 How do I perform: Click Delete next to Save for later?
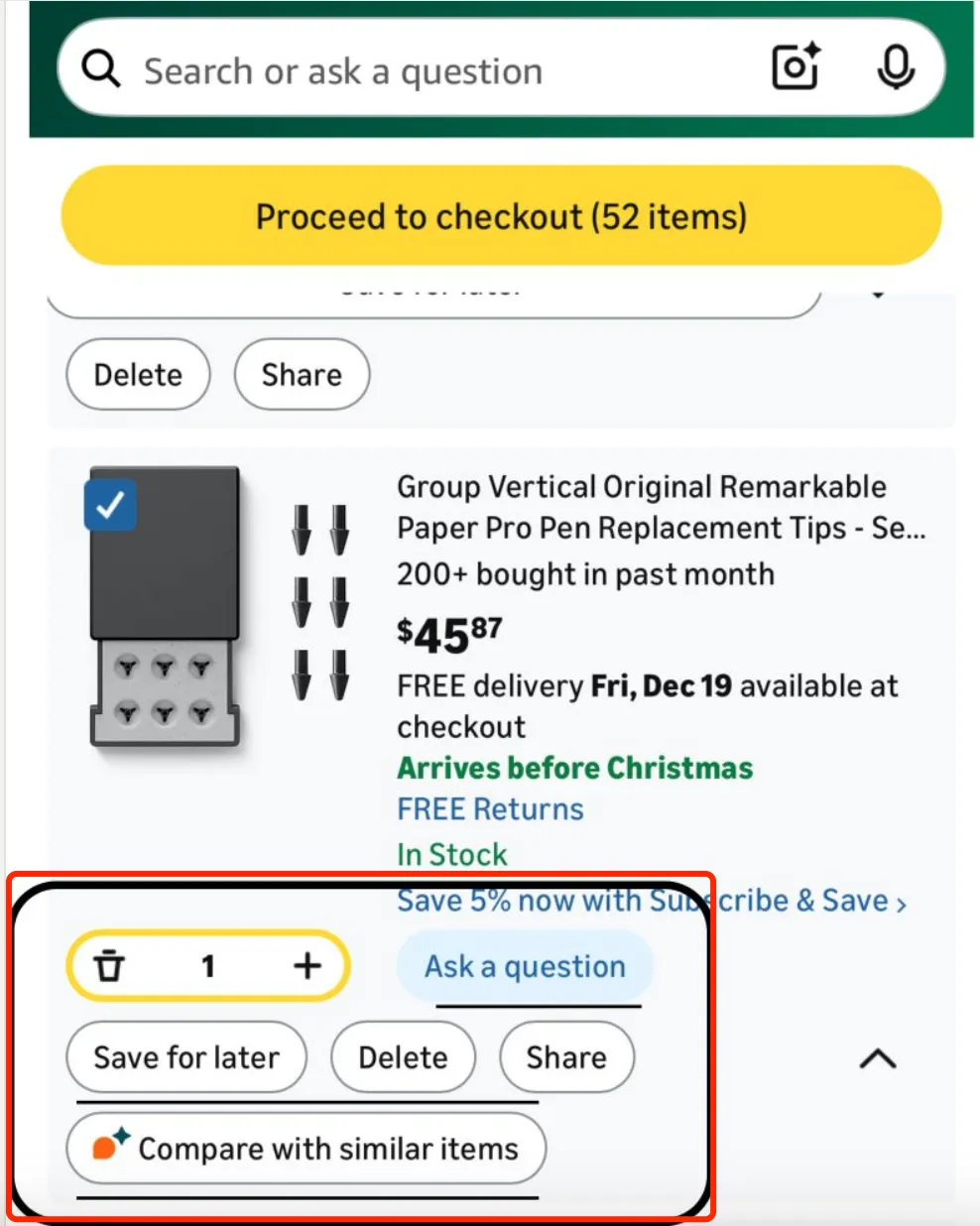(x=403, y=1057)
